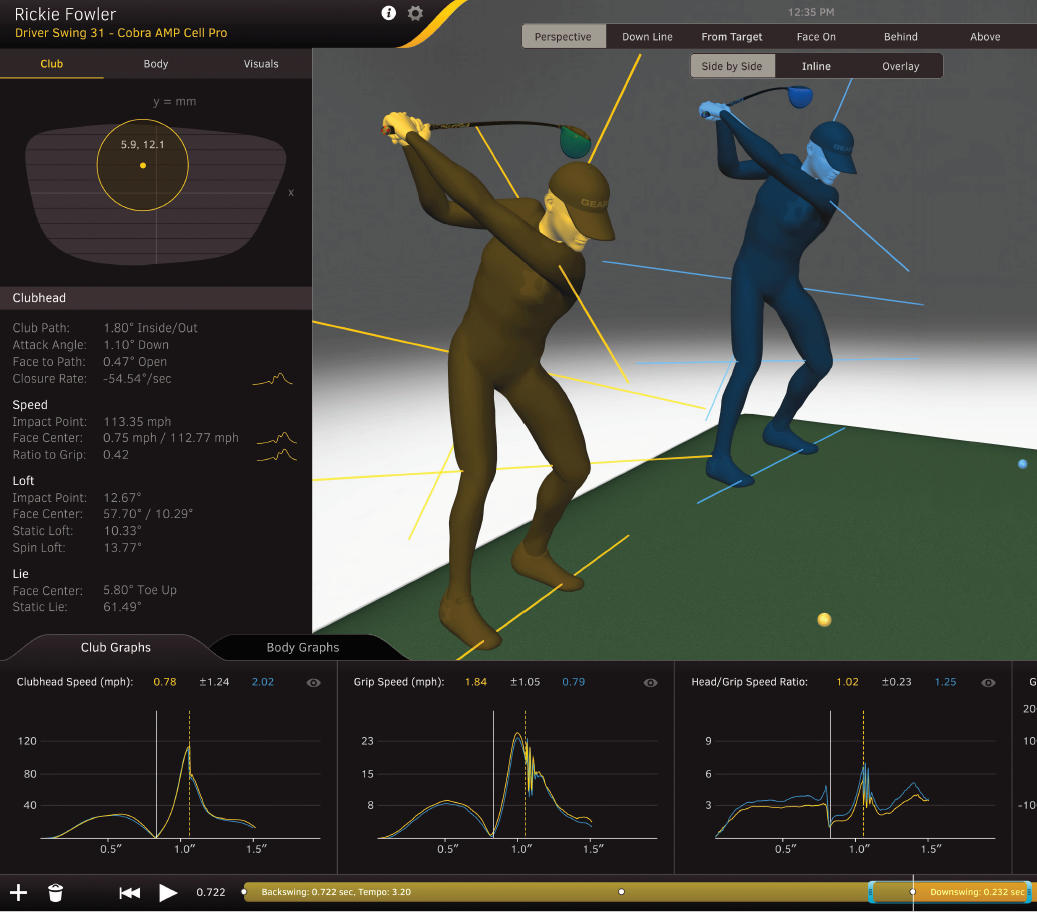Screen dimensions: 1037x912
Task: Toggle the Head/Grip Speed Ratio eye icon
Action: click(988, 682)
